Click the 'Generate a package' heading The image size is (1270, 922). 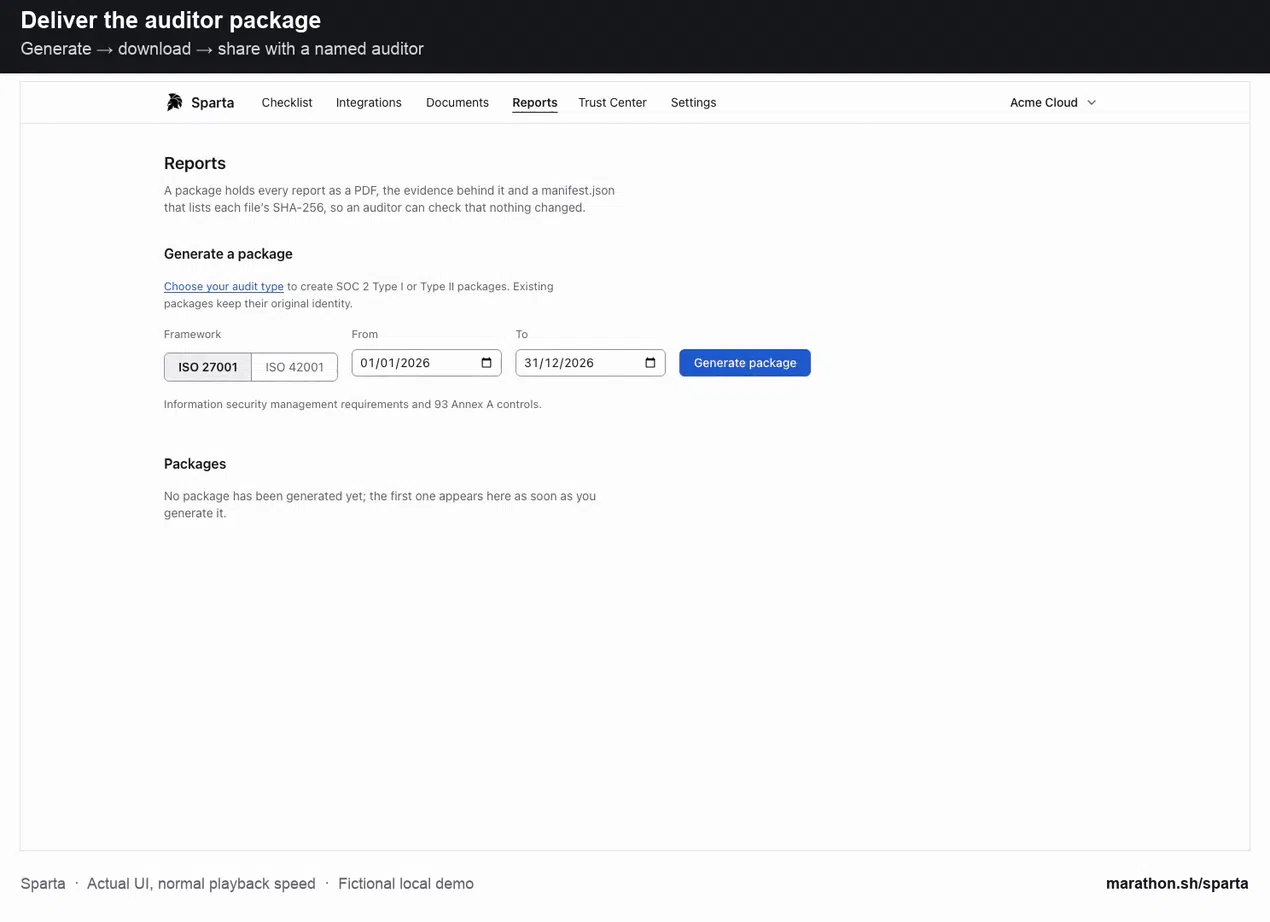coord(228,254)
